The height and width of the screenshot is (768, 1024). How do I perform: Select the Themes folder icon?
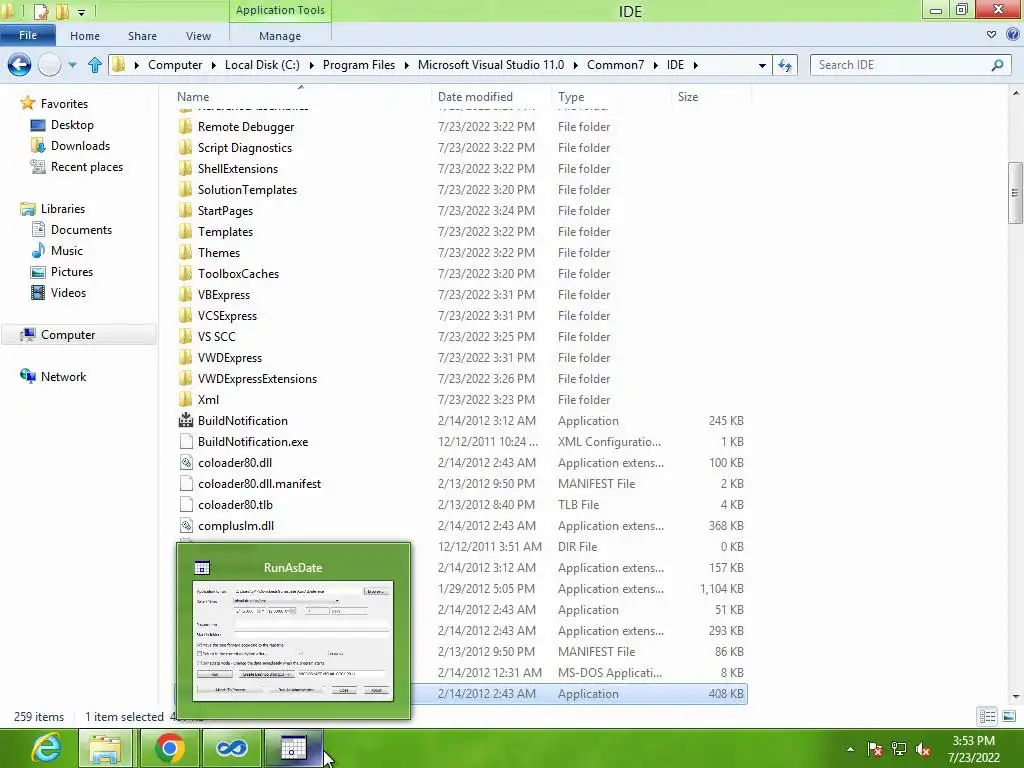coord(186,252)
